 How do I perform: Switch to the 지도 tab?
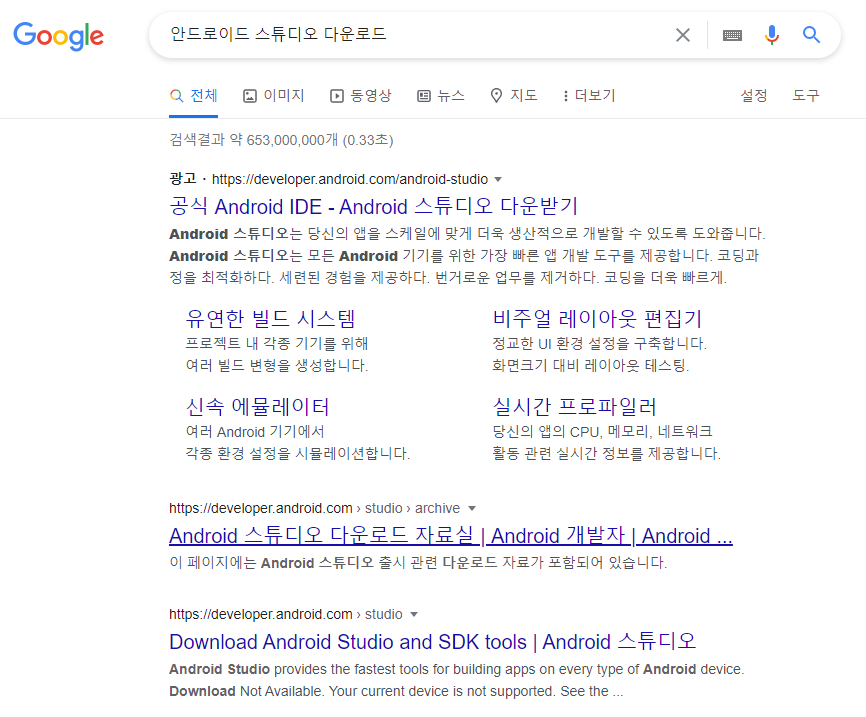point(514,96)
